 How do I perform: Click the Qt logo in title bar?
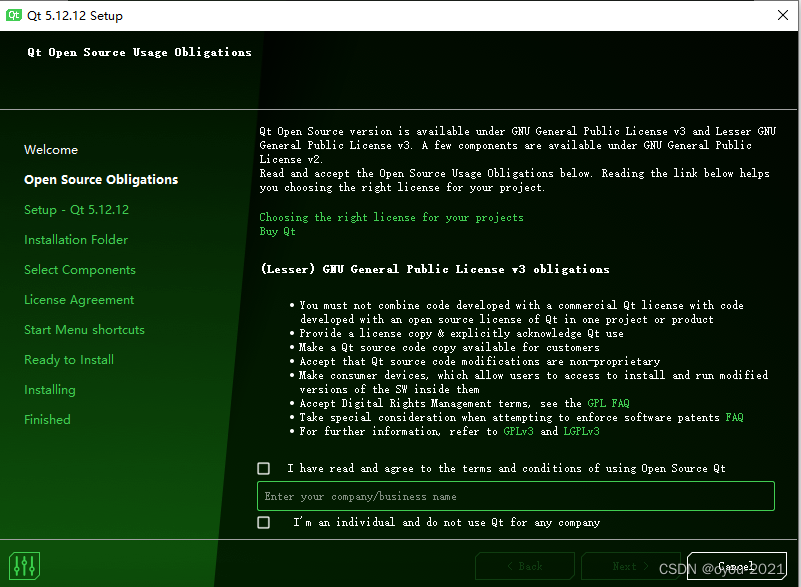coord(14,15)
